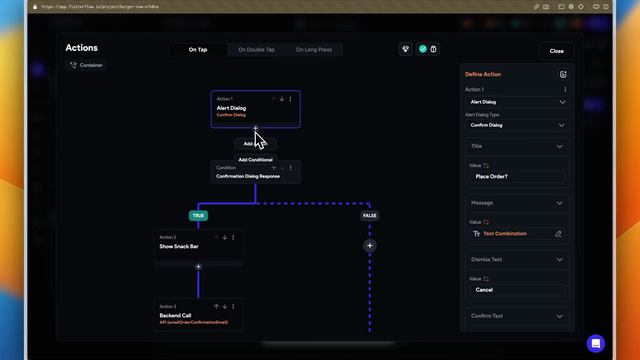
Task: Move Alert Dialog node down with arrow
Action: pos(282,99)
